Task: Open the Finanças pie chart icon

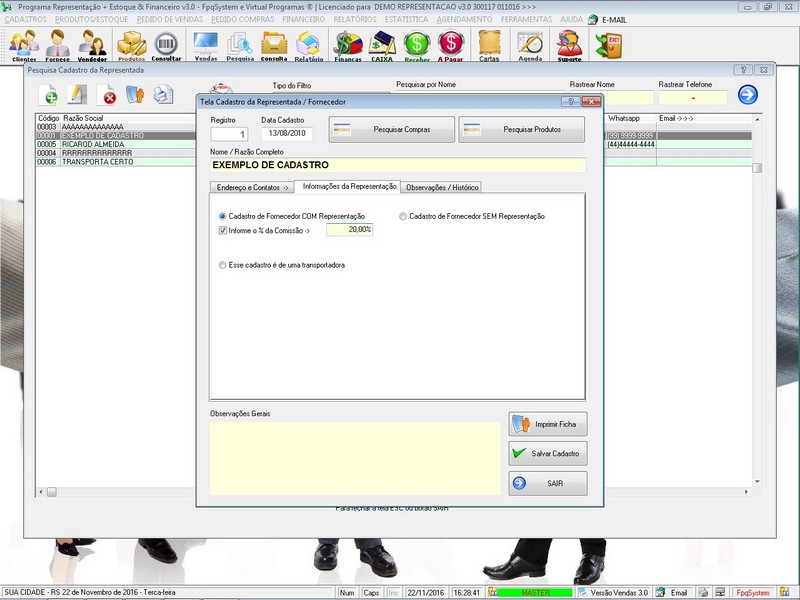Action: (347, 45)
